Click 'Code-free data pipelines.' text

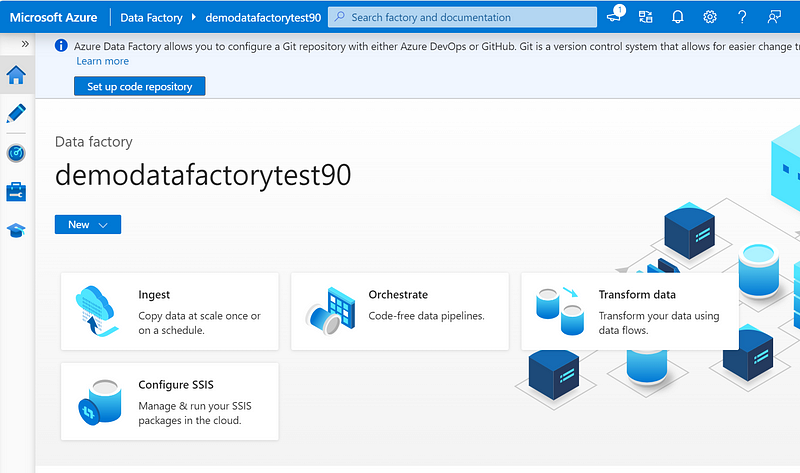coord(427,316)
